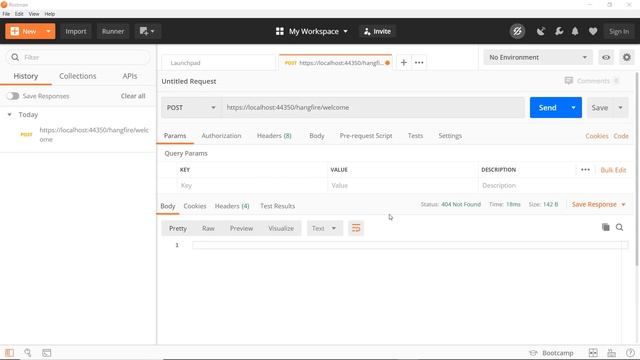The height and width of the screenshot is (360, 640).
Task: Toggle line wrap in response body
Action: (356, 228)
